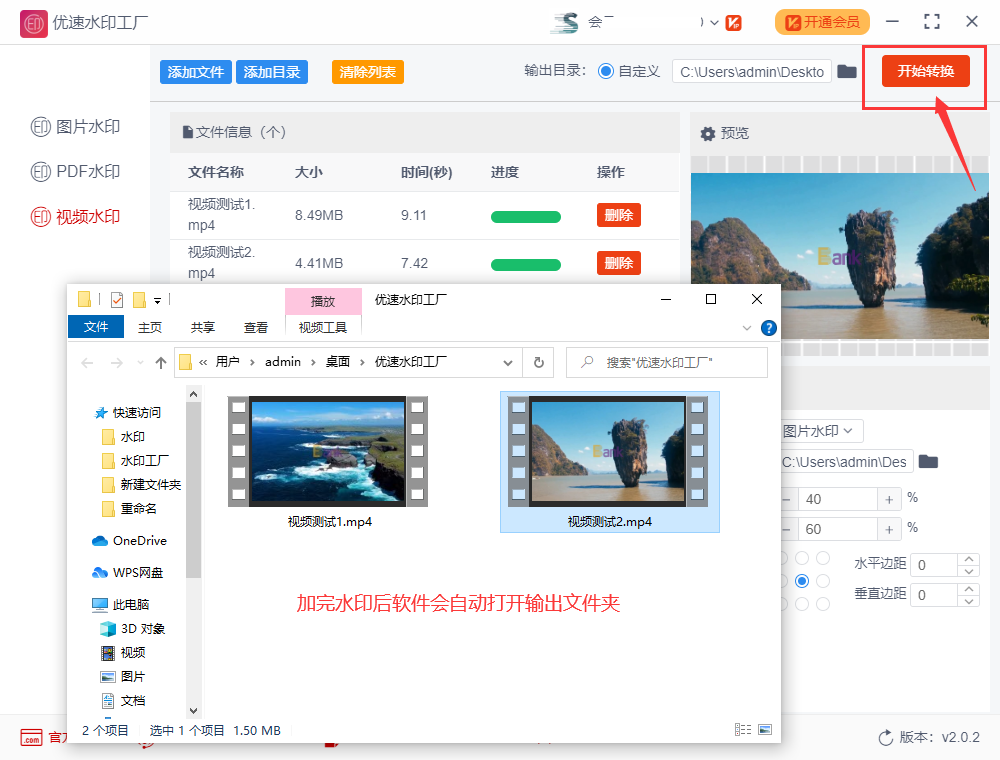This screenshot has width=1000, height=760.
Task: Click the update icon next to 版本 v2.0.2
Action: click(x=884, y=737)
